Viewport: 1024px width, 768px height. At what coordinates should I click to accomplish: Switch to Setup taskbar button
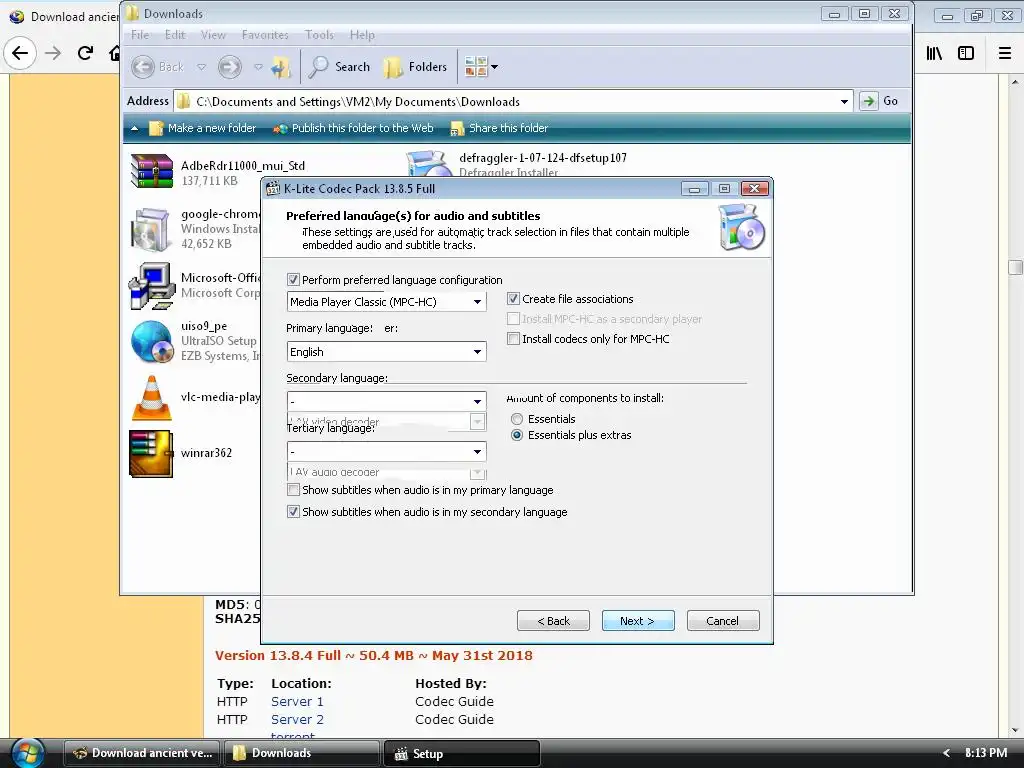[x=461, y=753]
